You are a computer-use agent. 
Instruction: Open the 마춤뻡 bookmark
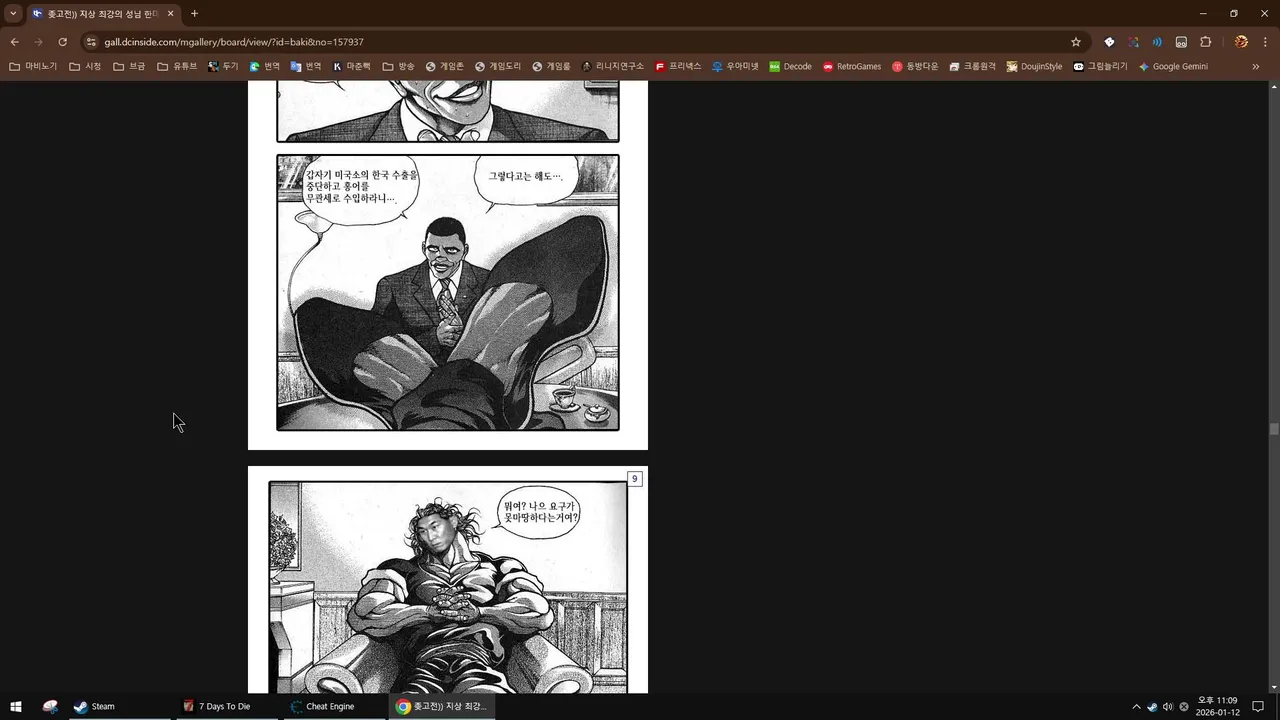coord(352,67)
